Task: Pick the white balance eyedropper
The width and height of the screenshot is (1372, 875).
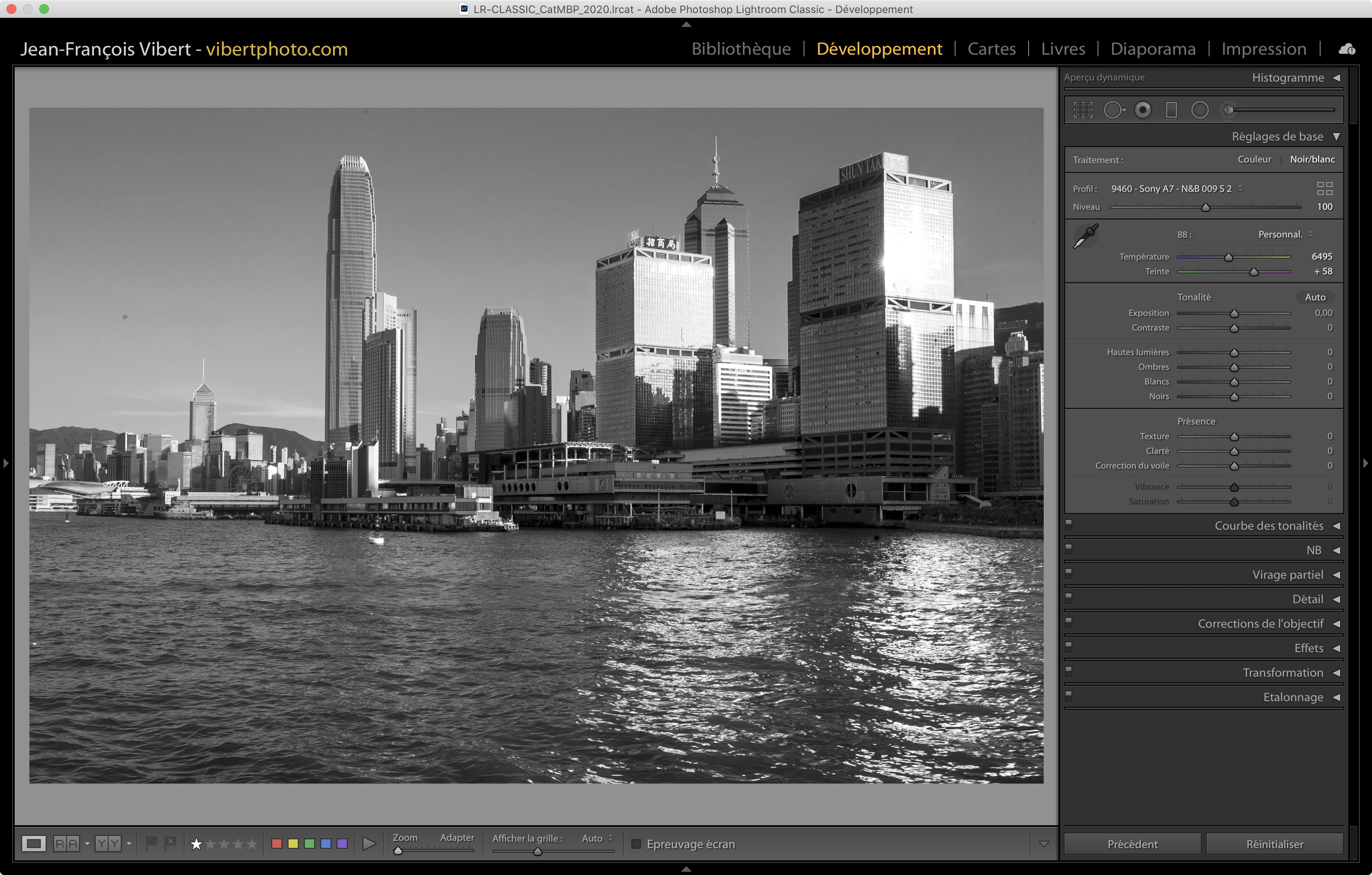Action: pyautogui.click(x=1086, y=235)
